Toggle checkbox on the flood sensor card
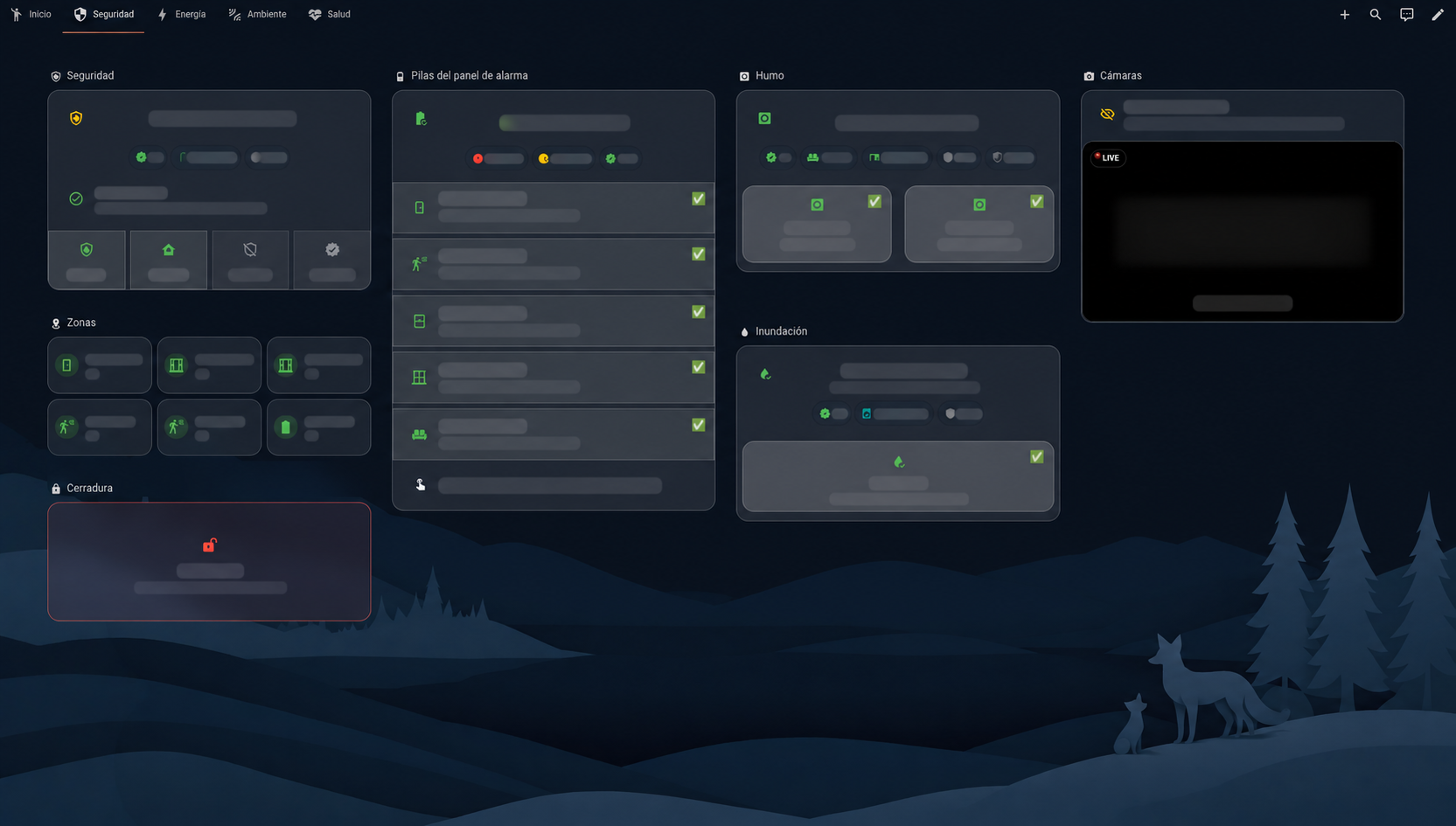This screenshot has height=826, width=1456. [1037, 456]
